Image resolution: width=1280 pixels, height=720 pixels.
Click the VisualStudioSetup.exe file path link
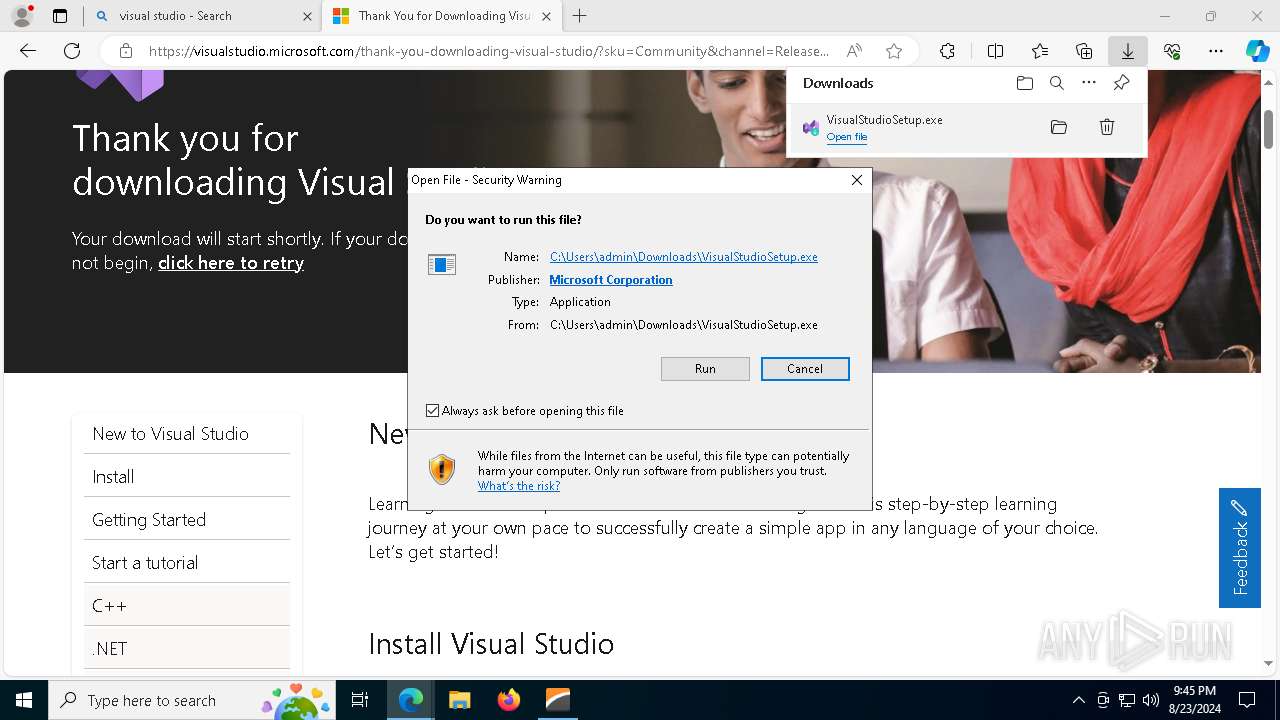(684, 257)
